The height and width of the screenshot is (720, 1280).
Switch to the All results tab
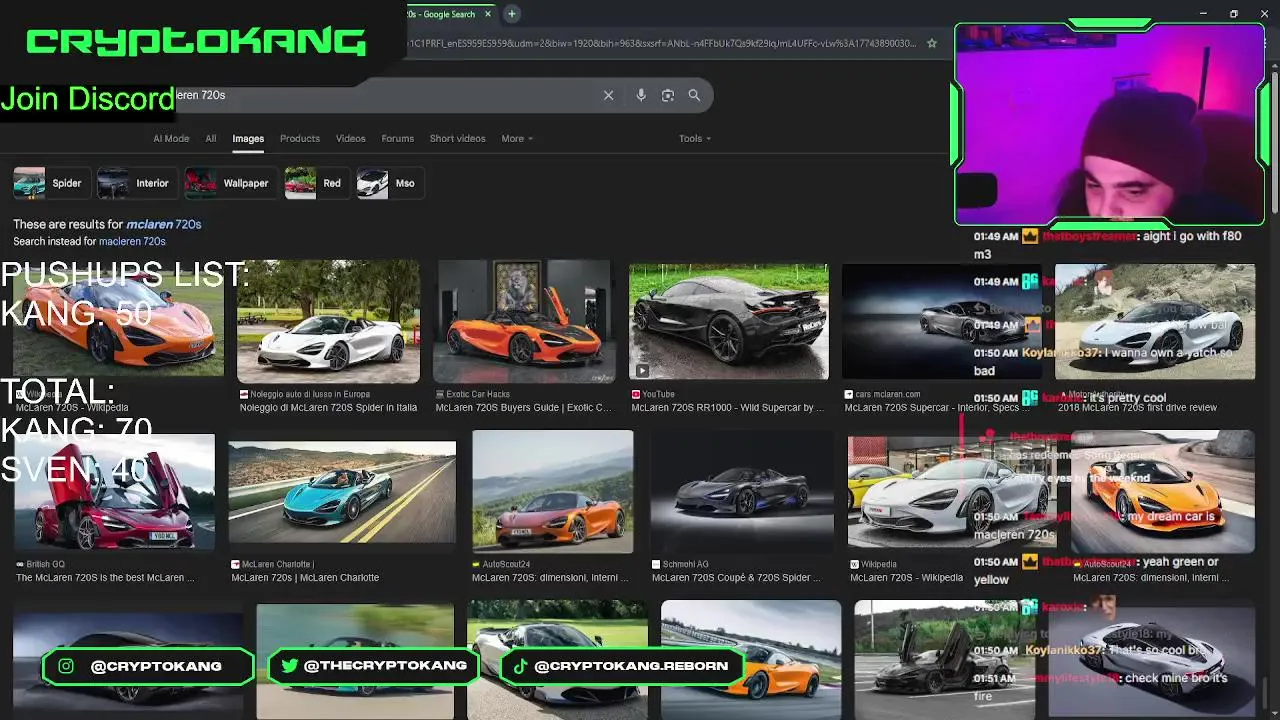click(x=211, y=139)
